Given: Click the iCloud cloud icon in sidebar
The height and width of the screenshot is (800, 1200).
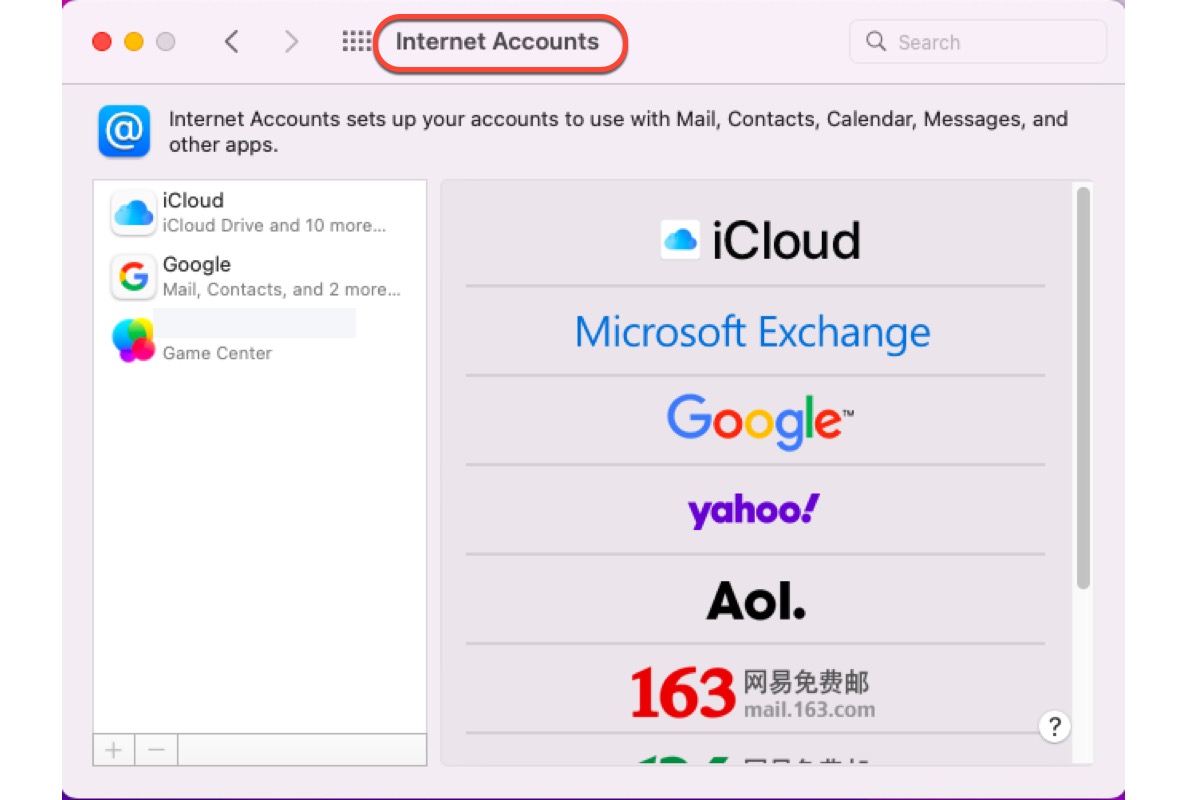Looking at the screenshot, I should [x=133, y=212].
